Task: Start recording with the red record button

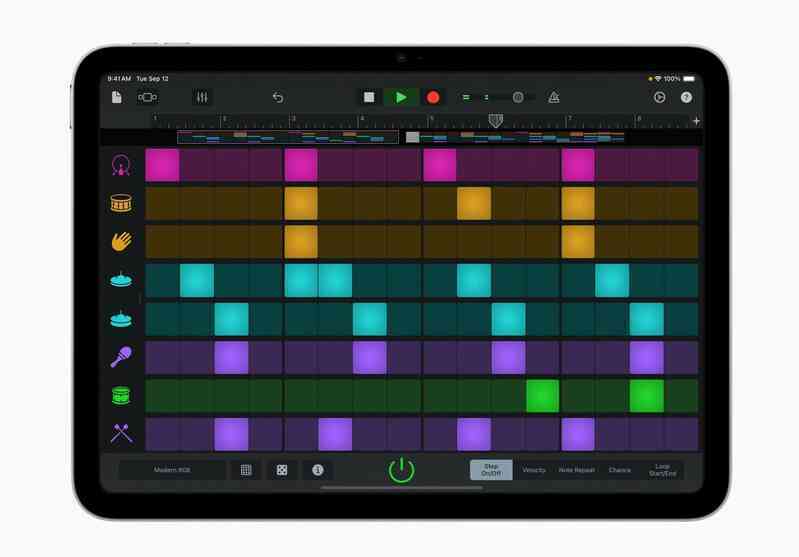Action: [x=433, y=97]
